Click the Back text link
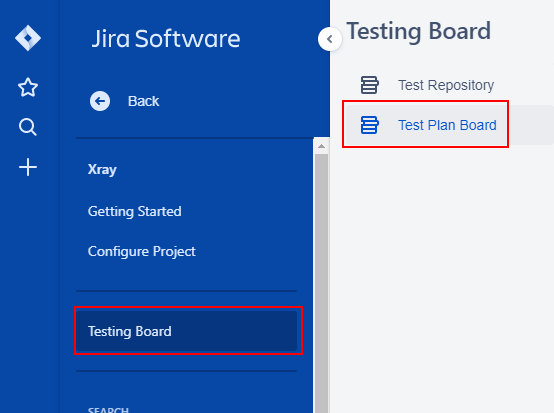 [x=143, y=101]
